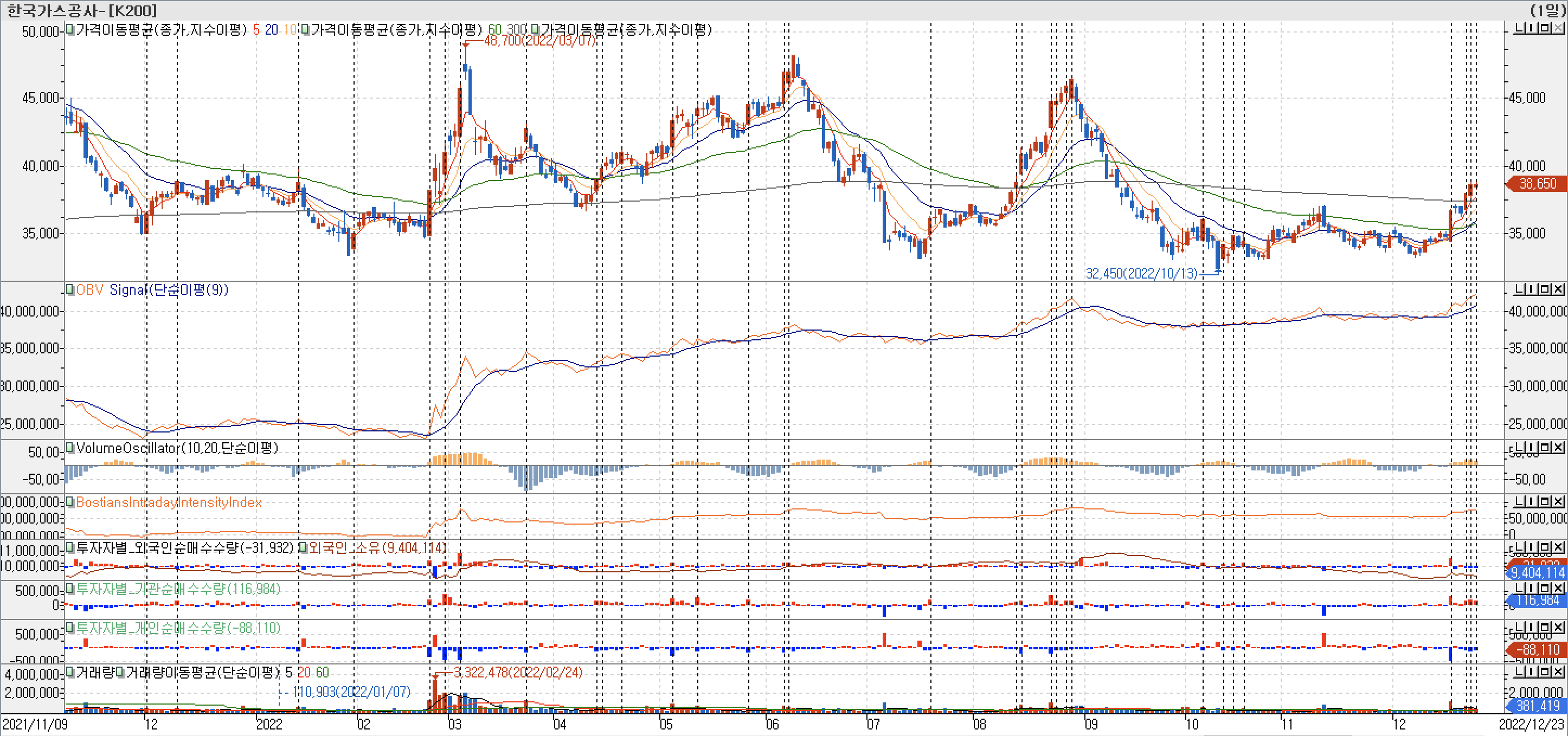The height and width of the screenshot is (736, 1568).
Task: Toggle the OBV indicator marker box
Action: click(70, 289)
